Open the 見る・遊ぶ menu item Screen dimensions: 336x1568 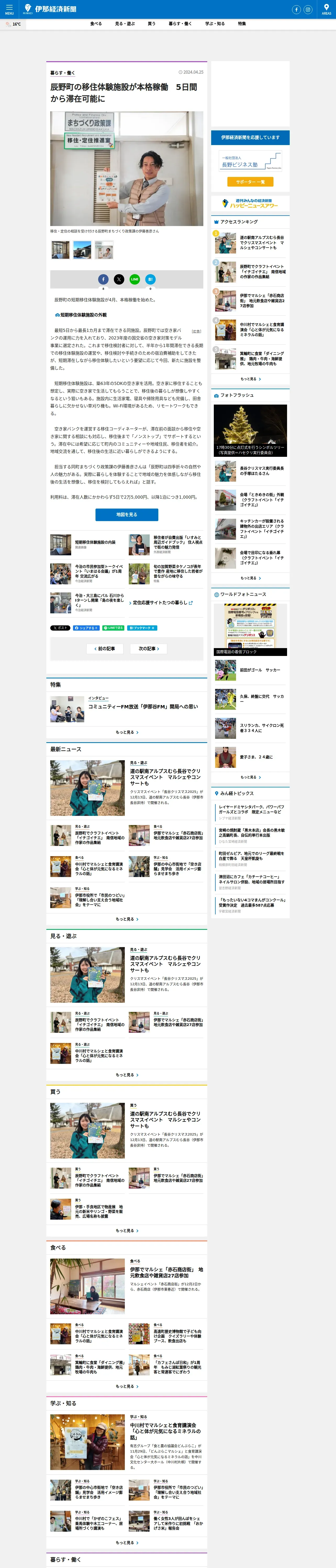pos(125,24)
